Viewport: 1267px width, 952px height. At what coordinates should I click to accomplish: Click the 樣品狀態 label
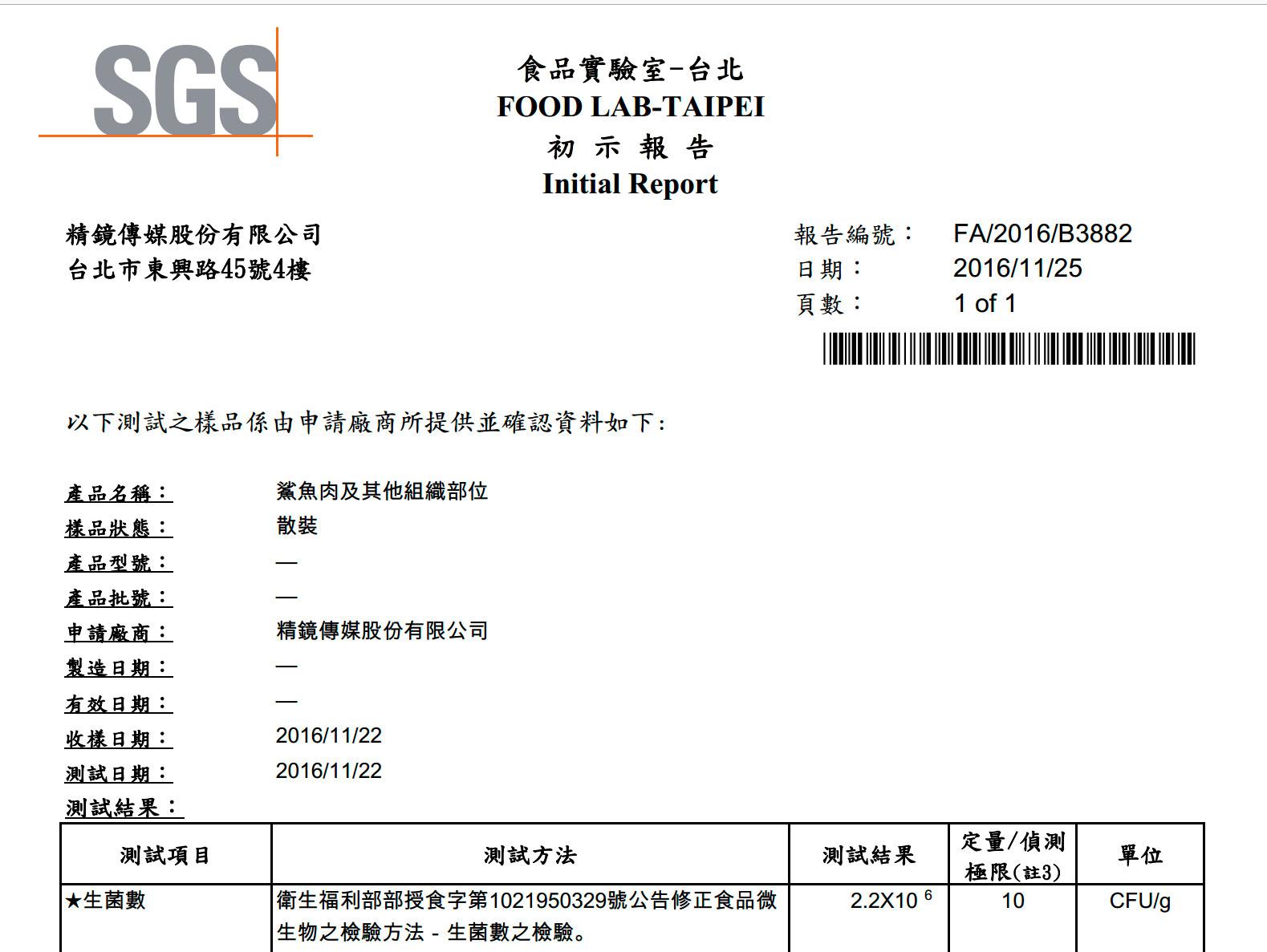click(x=118, y=528)
